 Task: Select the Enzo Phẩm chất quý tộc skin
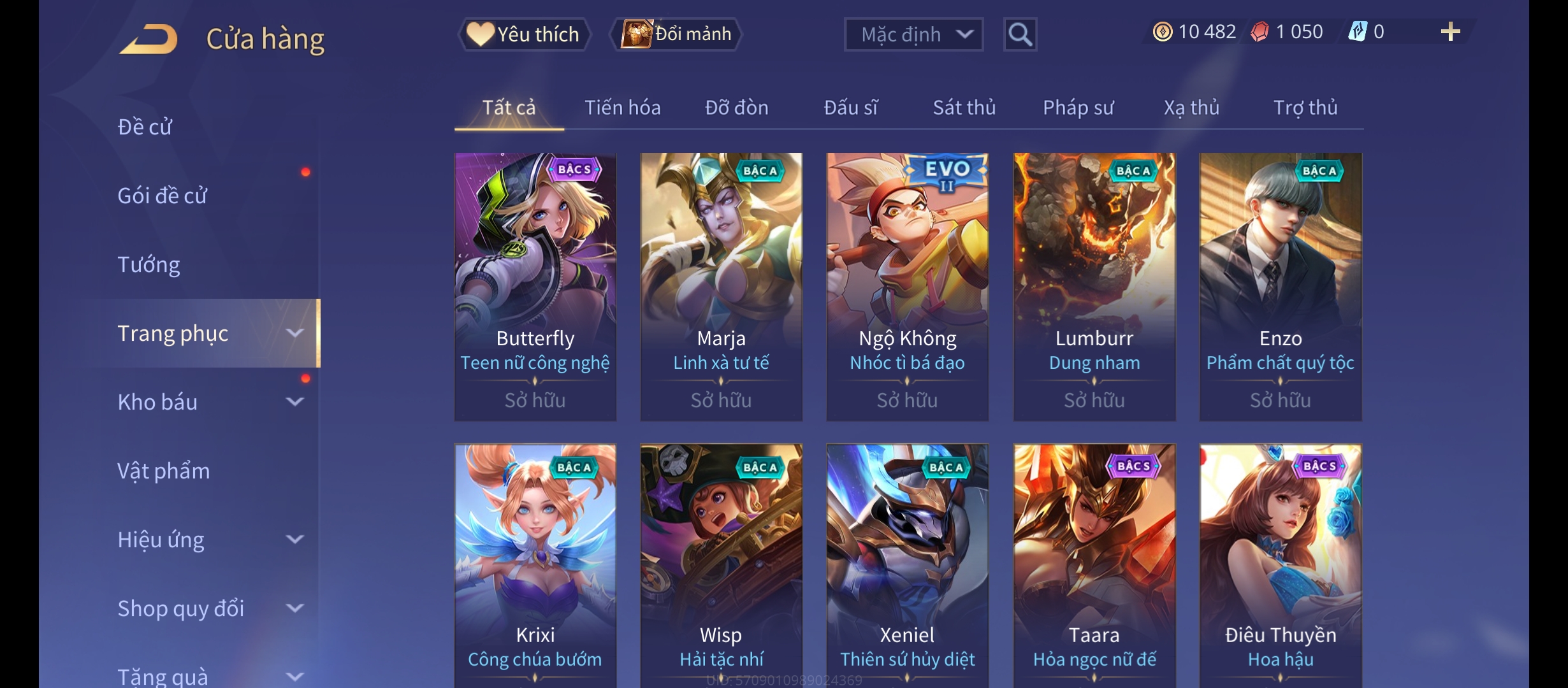click(x=1281, y=287)
